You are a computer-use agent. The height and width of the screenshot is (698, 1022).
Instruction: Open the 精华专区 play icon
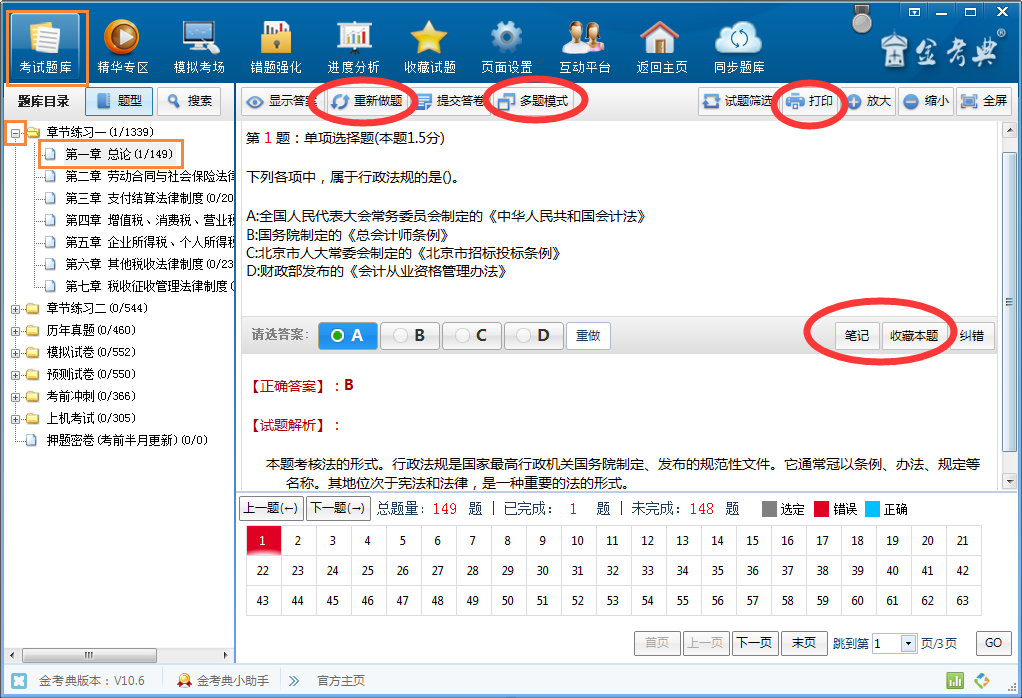pos(122,38)
